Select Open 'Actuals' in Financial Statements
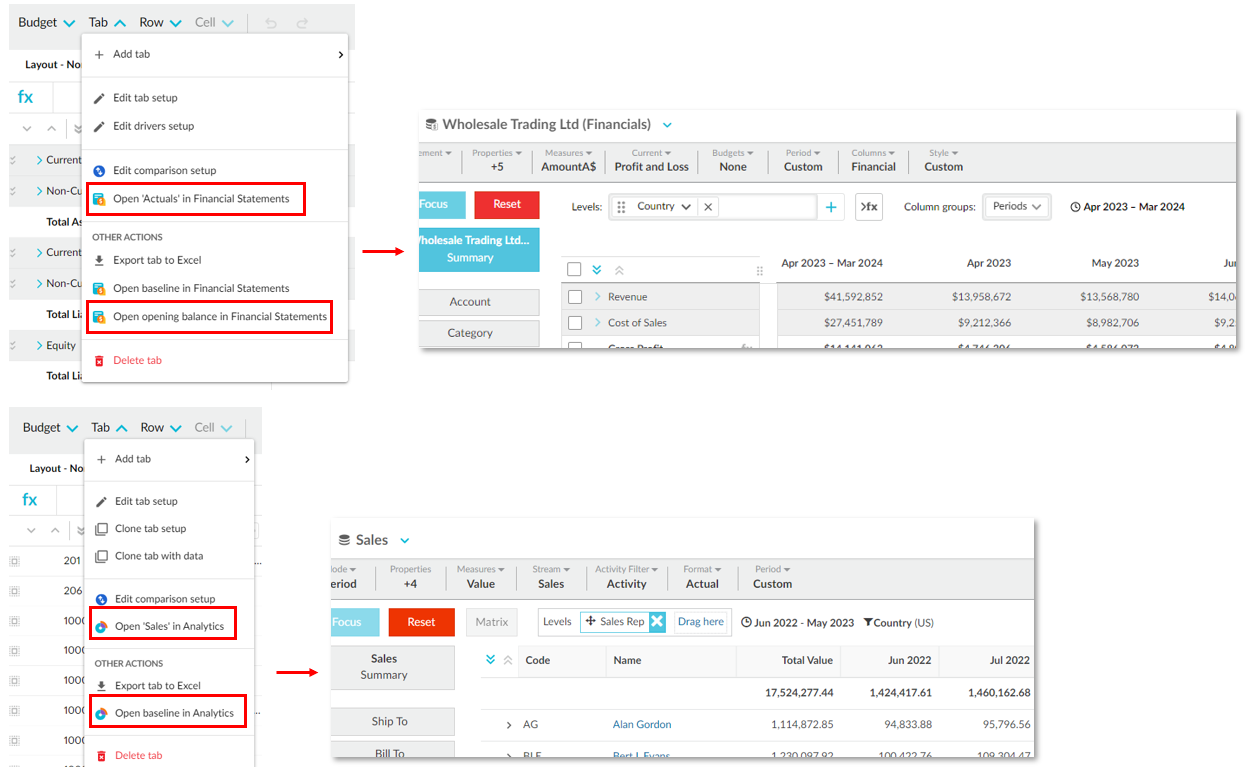Screen dimensions: 1254x767 coord(200,199)
